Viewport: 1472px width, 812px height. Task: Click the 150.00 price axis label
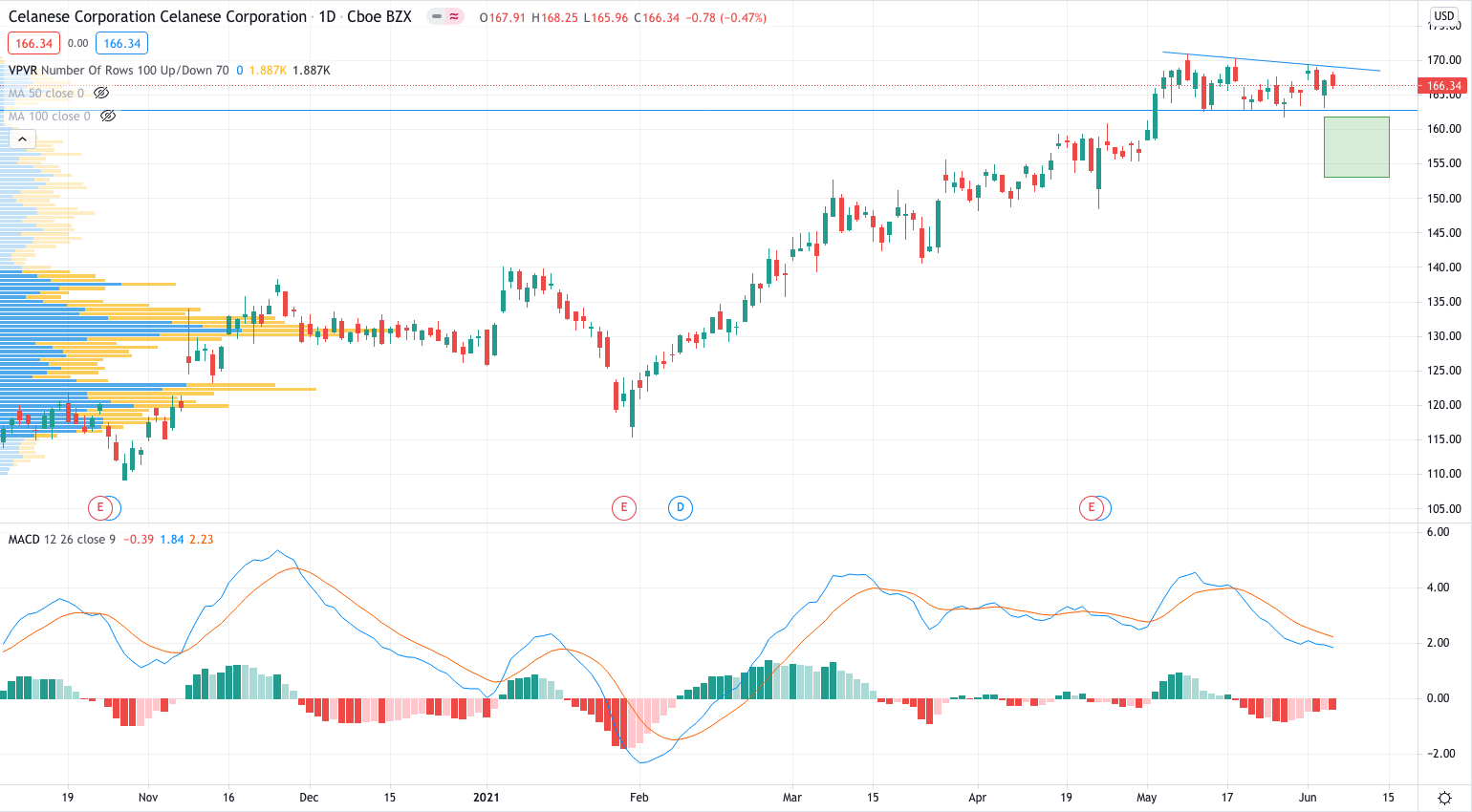coord(1444,198)
